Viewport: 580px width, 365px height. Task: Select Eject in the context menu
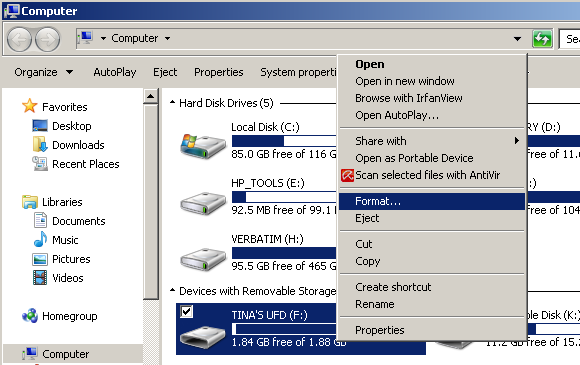[x=432, y=218]
